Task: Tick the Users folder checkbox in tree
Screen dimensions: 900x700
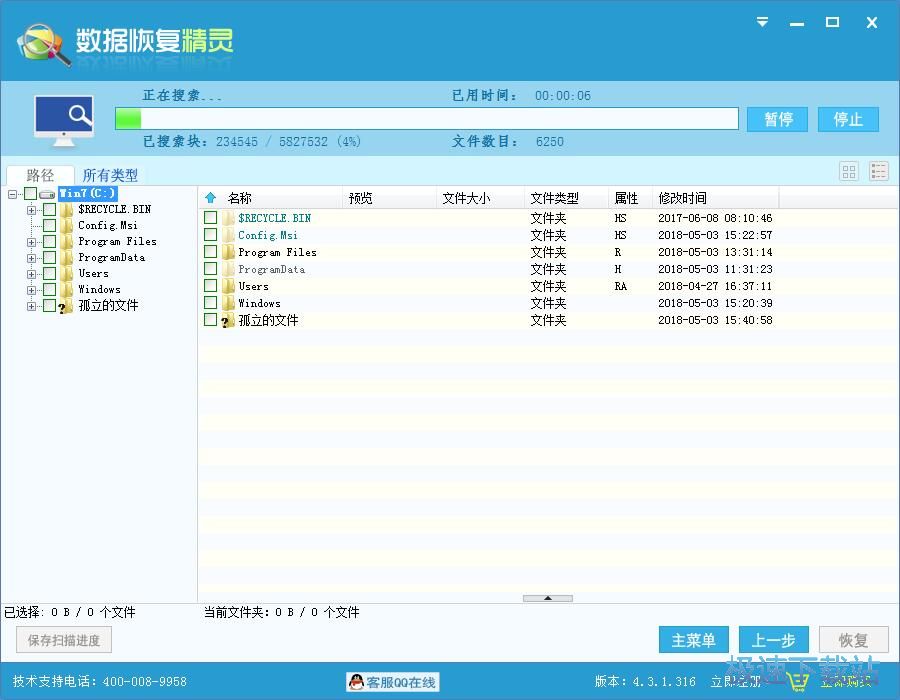Action: point(49,273)
